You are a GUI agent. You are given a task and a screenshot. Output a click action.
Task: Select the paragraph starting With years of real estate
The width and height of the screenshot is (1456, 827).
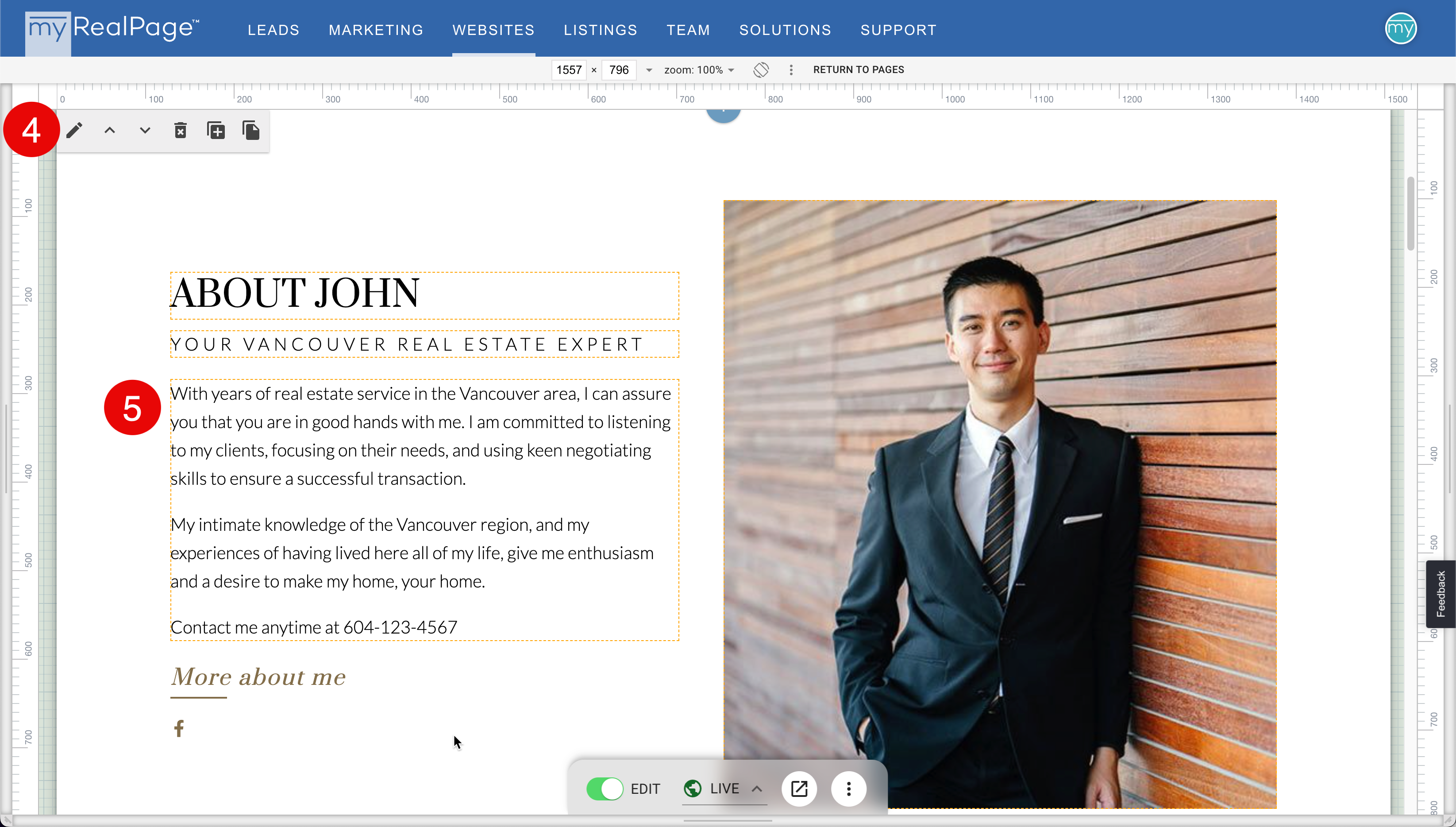(x=420, y=436)
